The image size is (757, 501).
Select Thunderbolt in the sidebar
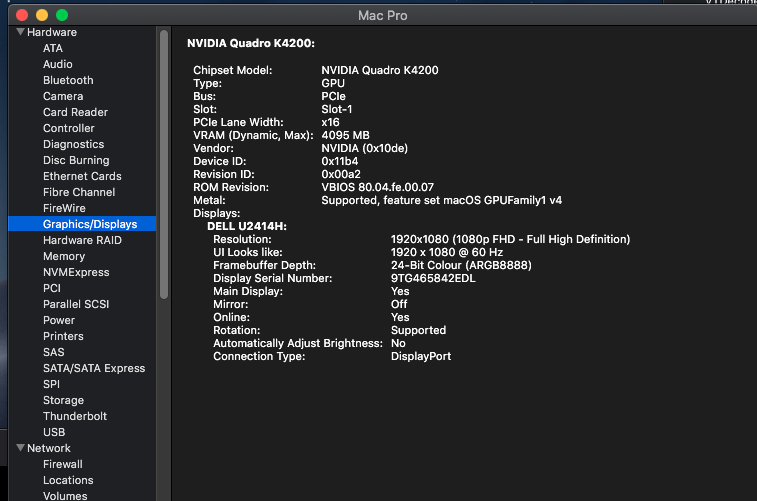(75, 416)
